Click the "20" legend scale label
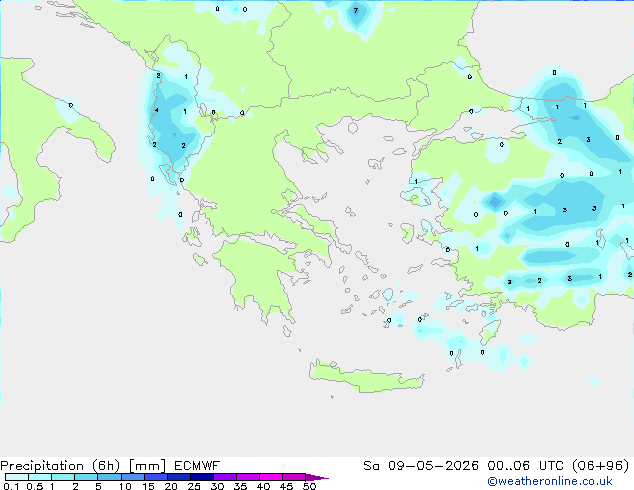The width and height of the screenshot is (634, 490). click(x=171, y=486)
